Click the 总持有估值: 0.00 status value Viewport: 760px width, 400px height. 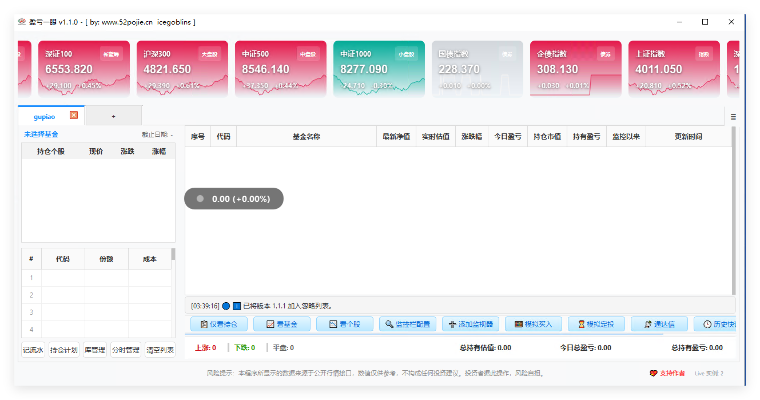click(485, 348)
